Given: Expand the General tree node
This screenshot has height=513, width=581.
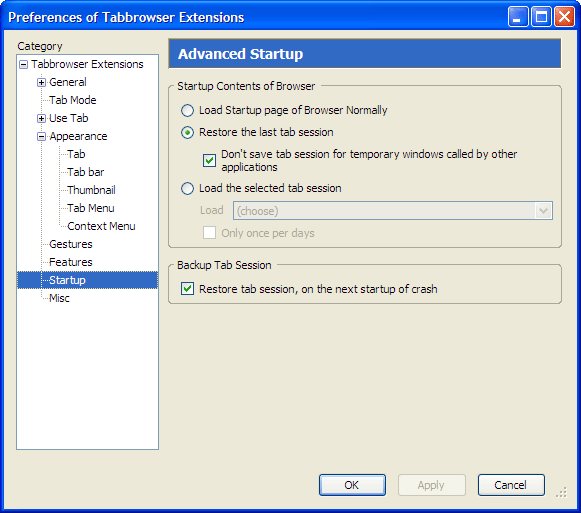Looking at the screenshot, I should [42, 82].
